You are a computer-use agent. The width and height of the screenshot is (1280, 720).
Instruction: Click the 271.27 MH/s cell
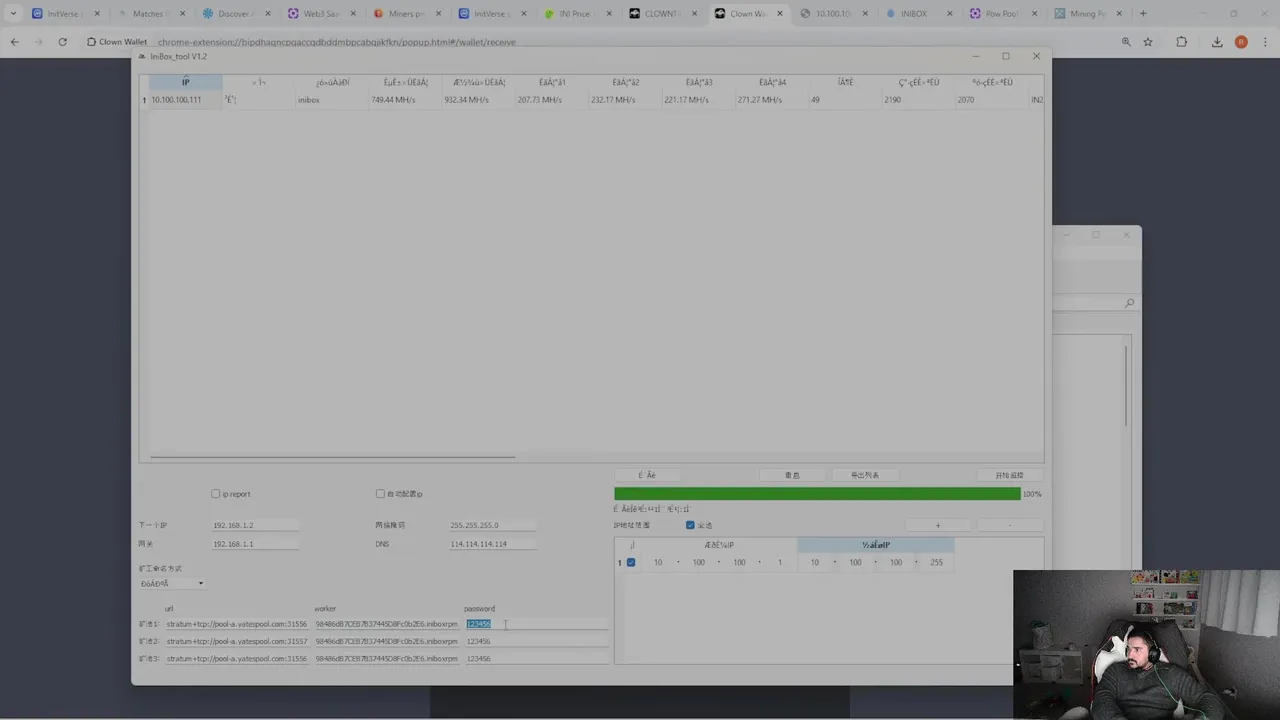[771, 100]
